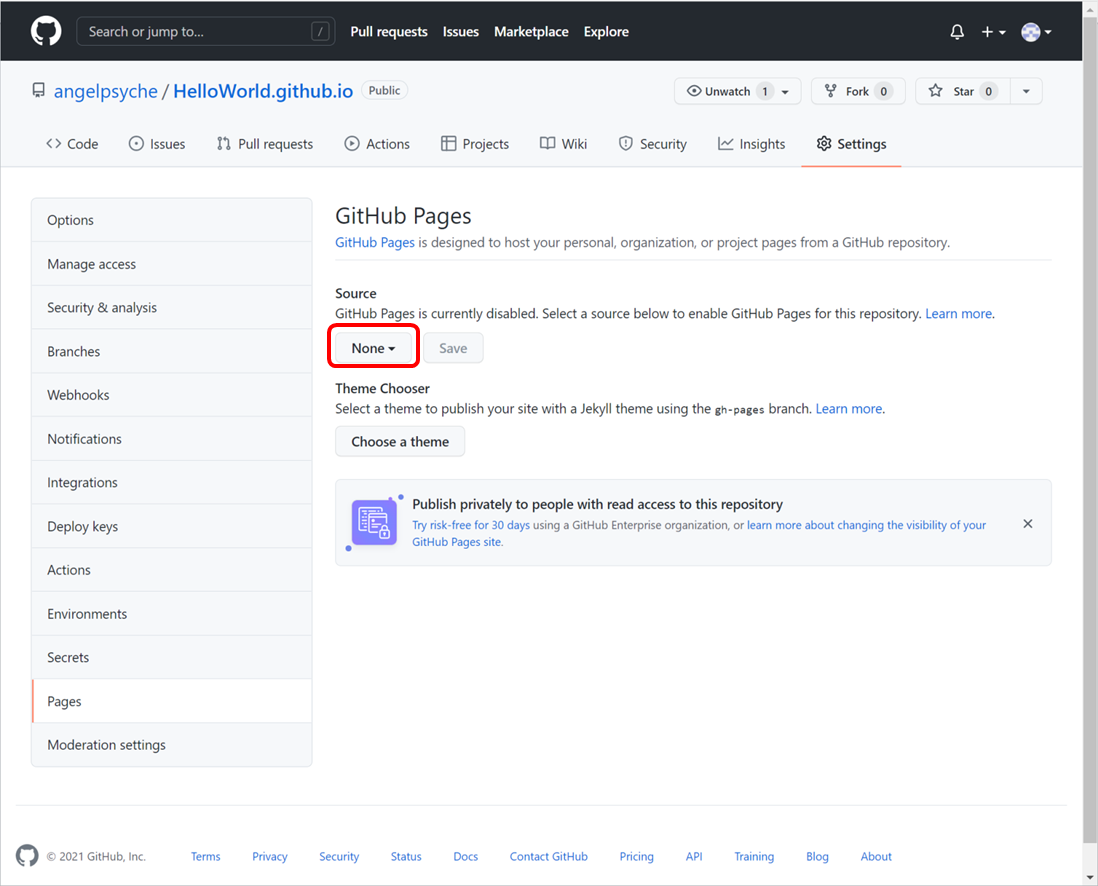This screenshot has height=886, width=1098.
Task: Open Branches settings
Action: 172,352
